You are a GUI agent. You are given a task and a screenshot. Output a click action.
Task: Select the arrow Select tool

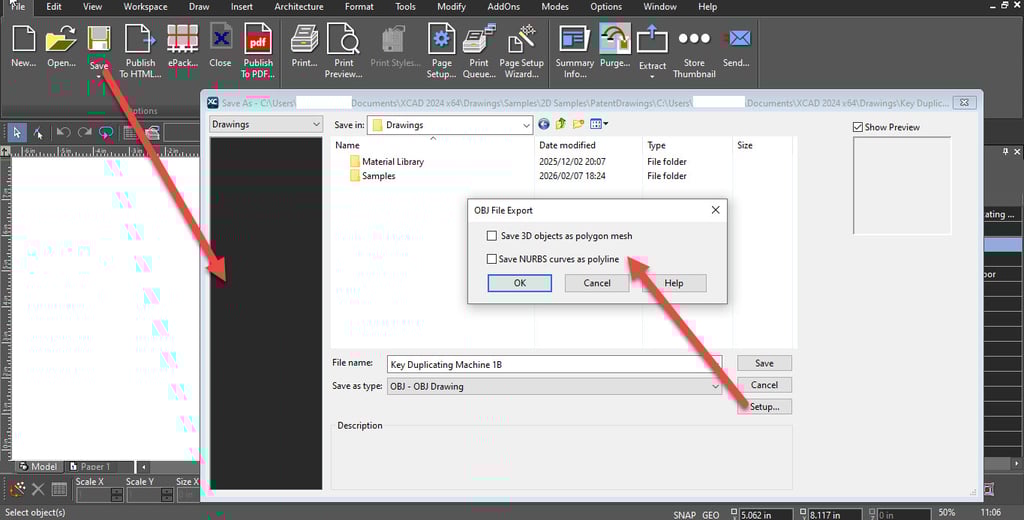(x=17, y=133)
